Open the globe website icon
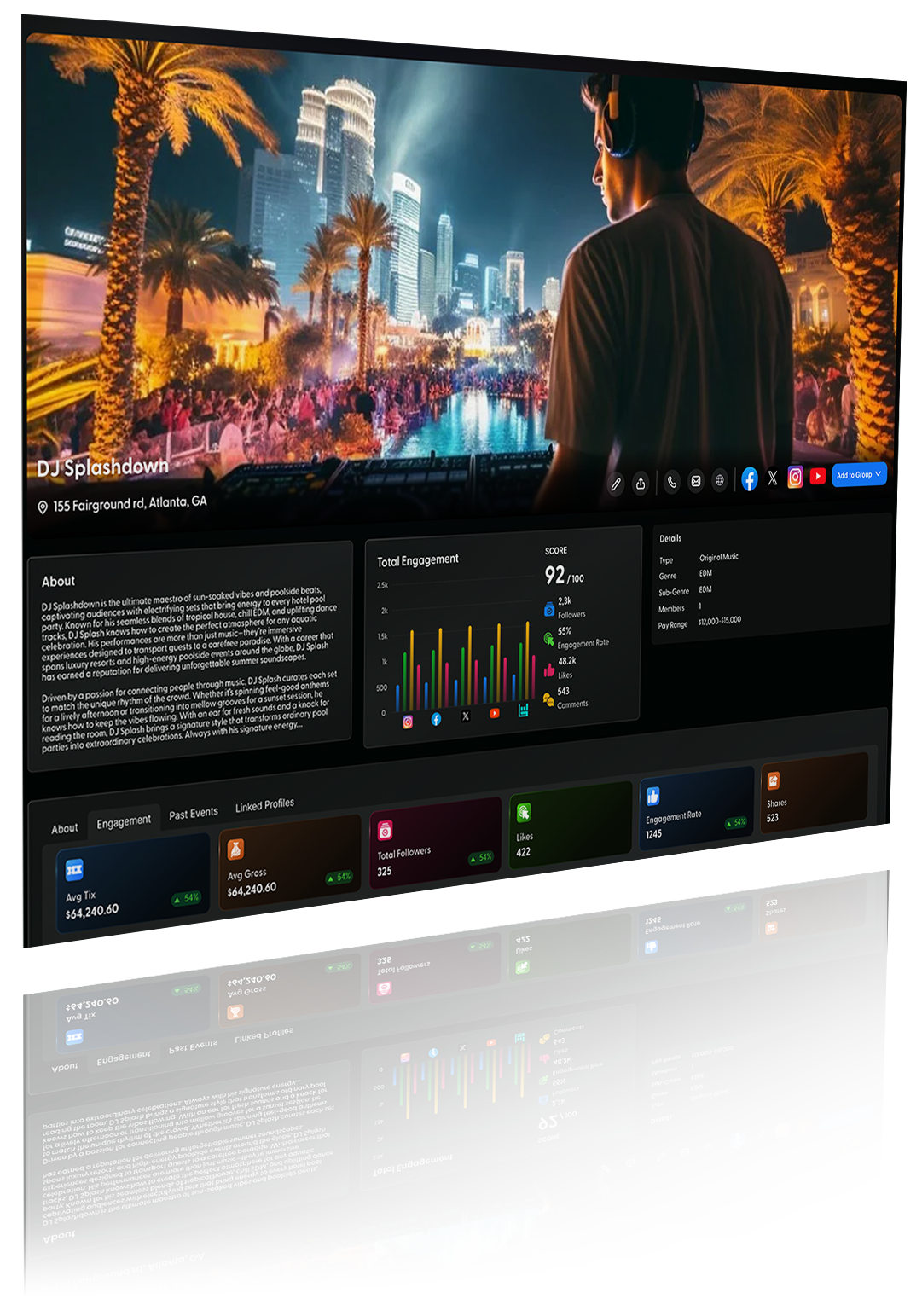Viewport: 922px width, 1316px height. click(x=720, y=480)
